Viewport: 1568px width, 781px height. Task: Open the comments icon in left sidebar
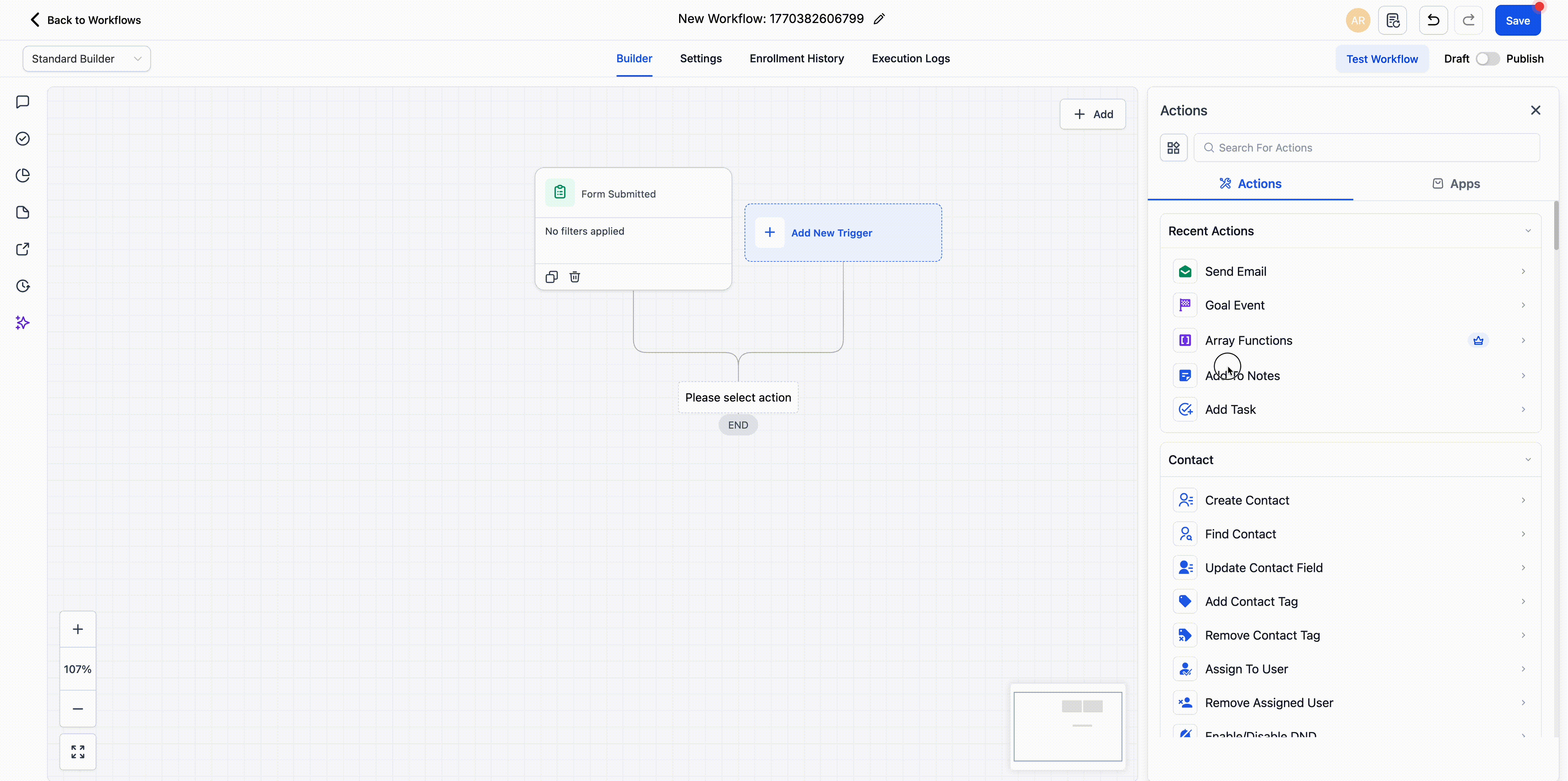tap(23, 102)
